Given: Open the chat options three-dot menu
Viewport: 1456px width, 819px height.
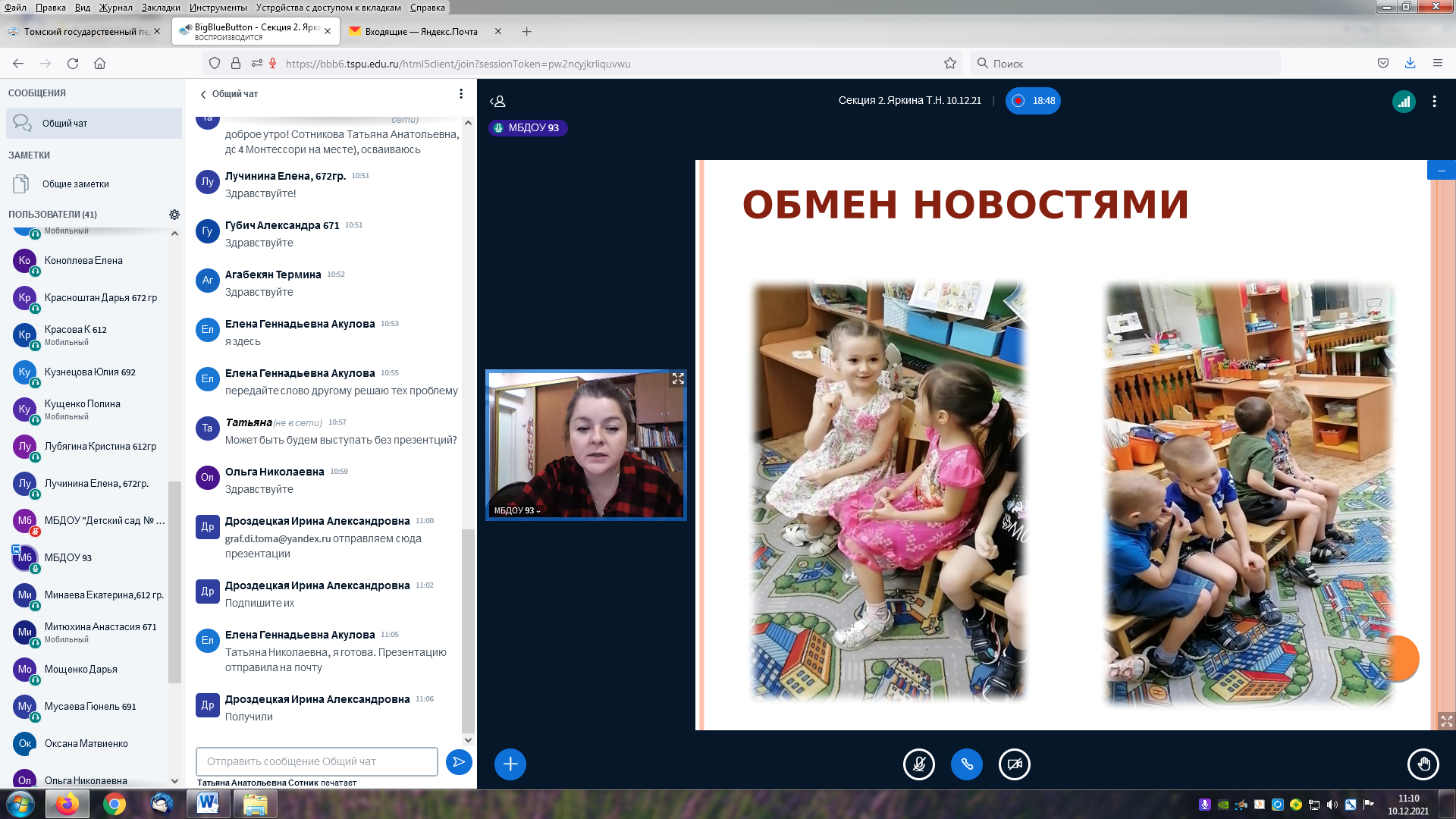Looking at the screenshot, I should (x=460, y=94).
